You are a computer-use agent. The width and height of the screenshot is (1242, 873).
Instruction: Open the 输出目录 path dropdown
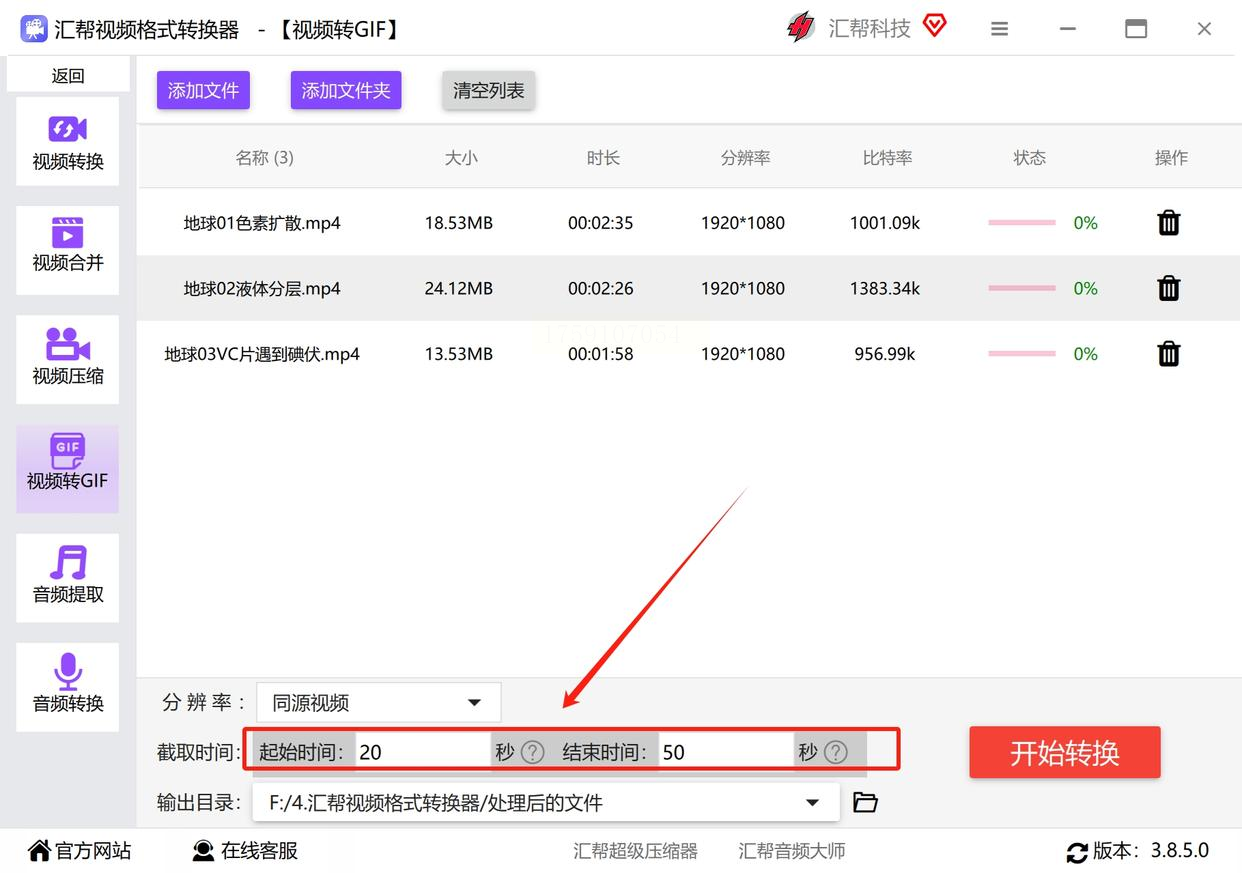811,802
